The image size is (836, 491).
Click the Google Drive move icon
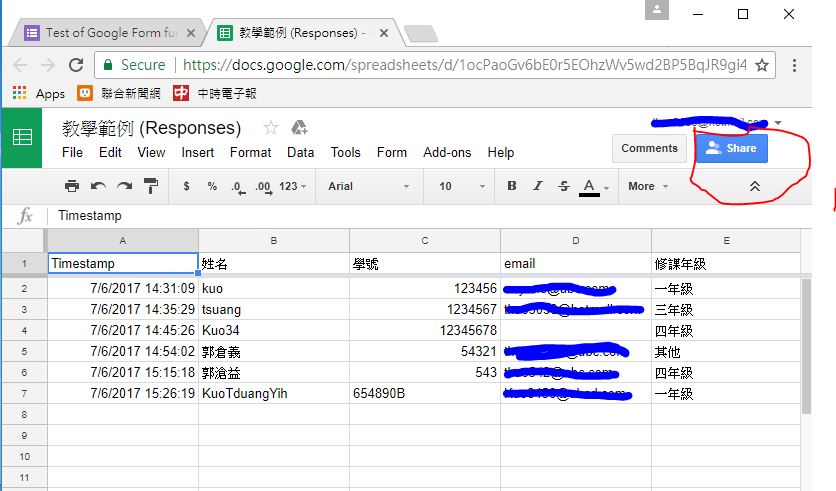[x=298, y=128]
